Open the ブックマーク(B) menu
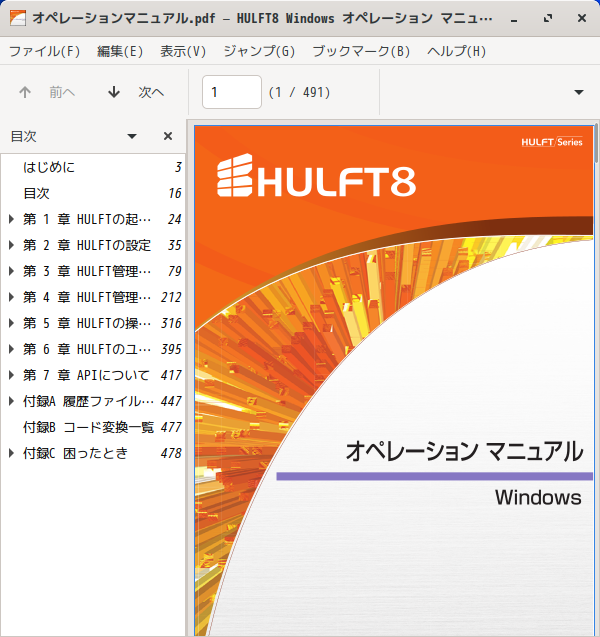Screen dimensions: 600x637 click(361, 51)
